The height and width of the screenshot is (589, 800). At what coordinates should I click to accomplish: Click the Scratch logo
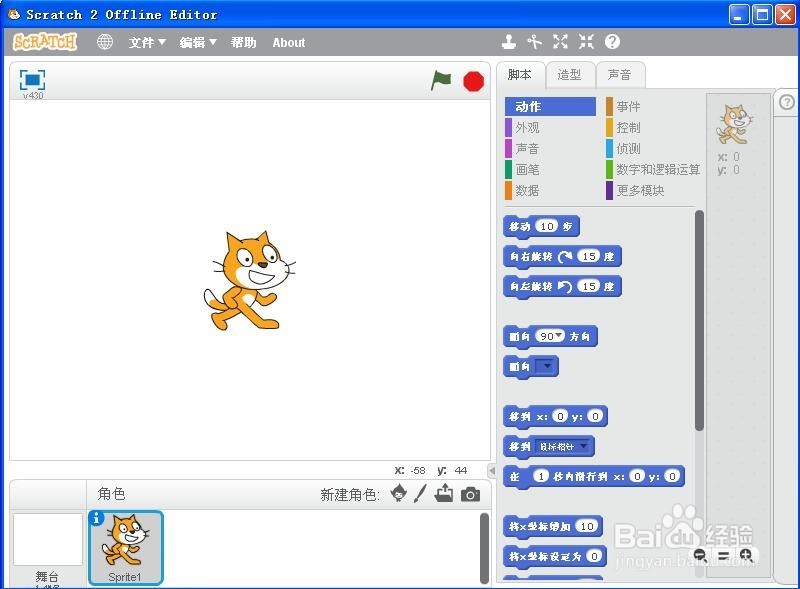[x=45, y=42]
